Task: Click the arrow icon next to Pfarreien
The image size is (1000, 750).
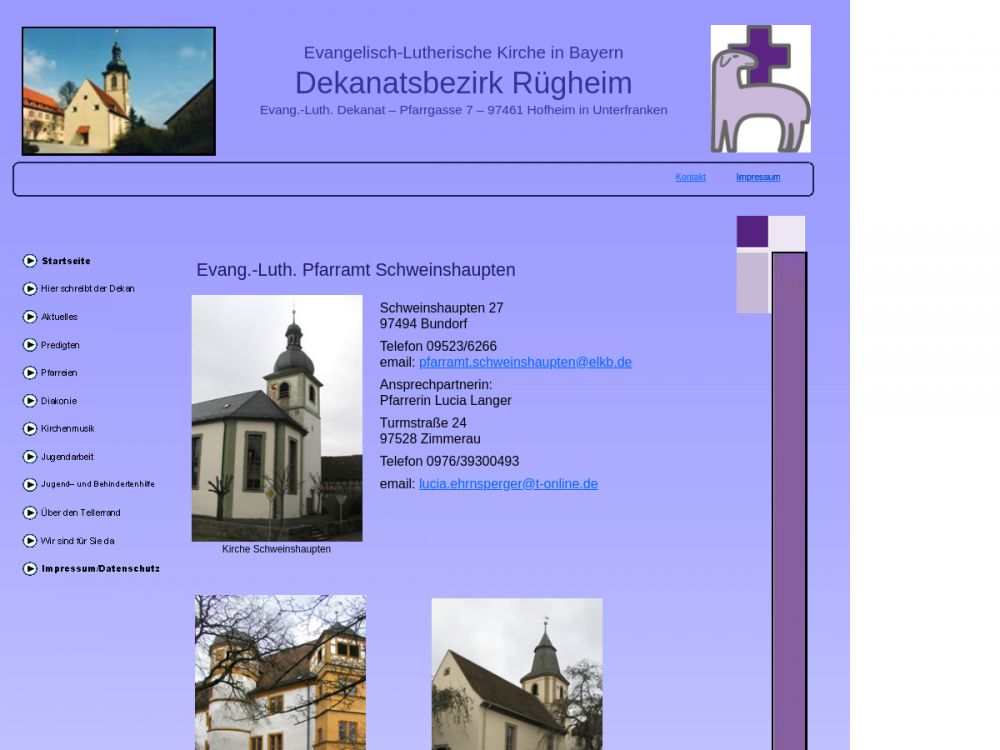Action: (30, 373)
